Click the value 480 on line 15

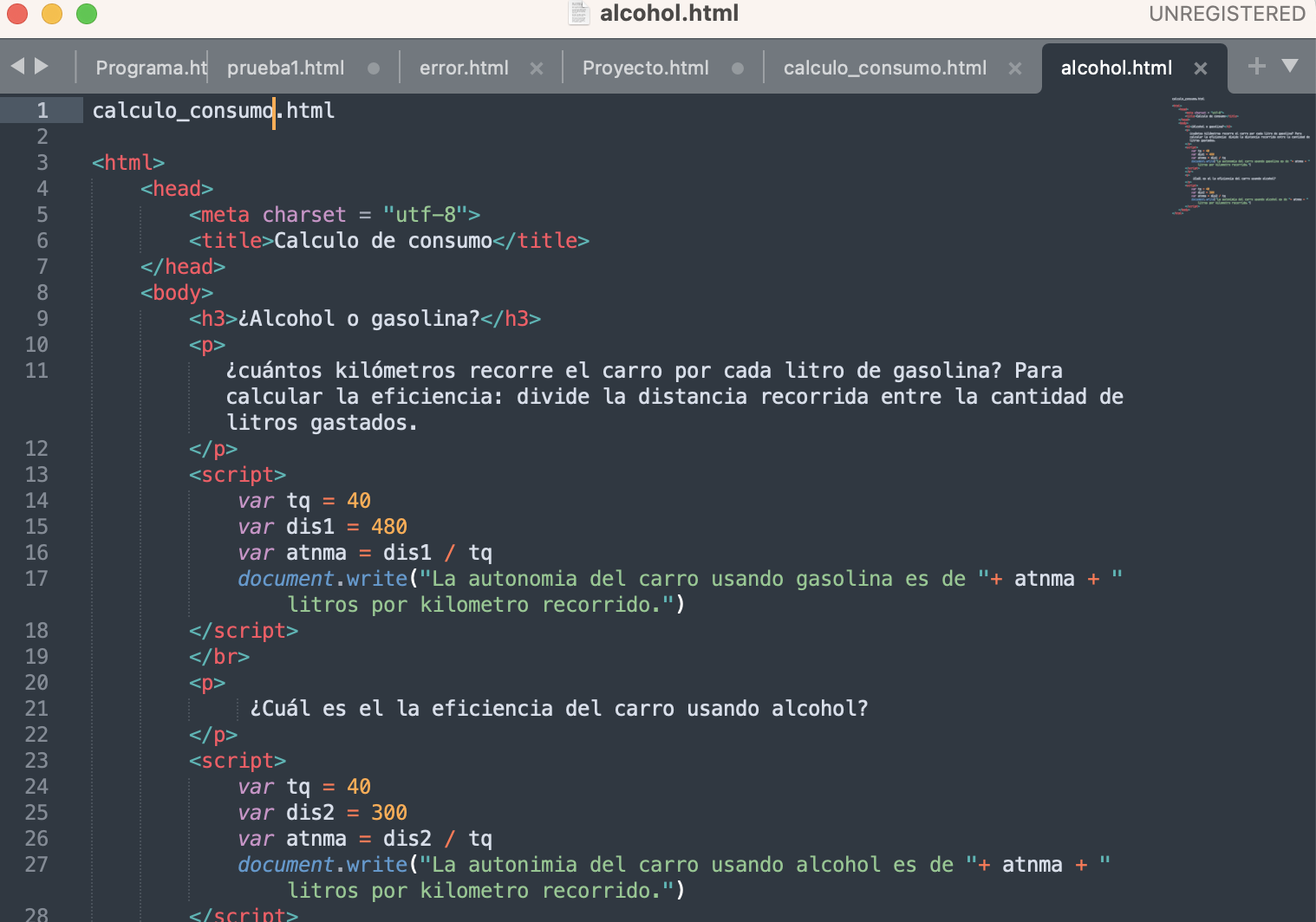tap(389, 526)
